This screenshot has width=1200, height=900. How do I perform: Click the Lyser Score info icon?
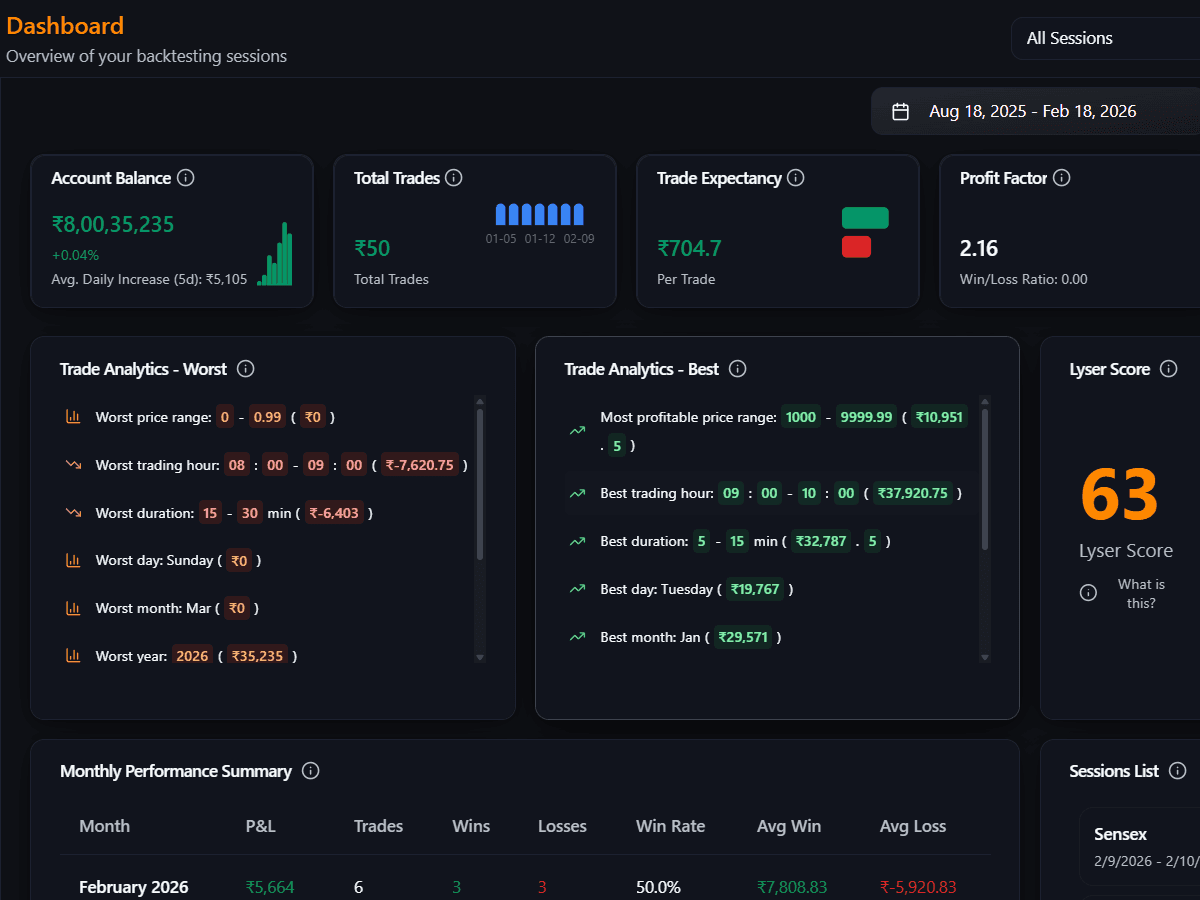pos(1169,369)
